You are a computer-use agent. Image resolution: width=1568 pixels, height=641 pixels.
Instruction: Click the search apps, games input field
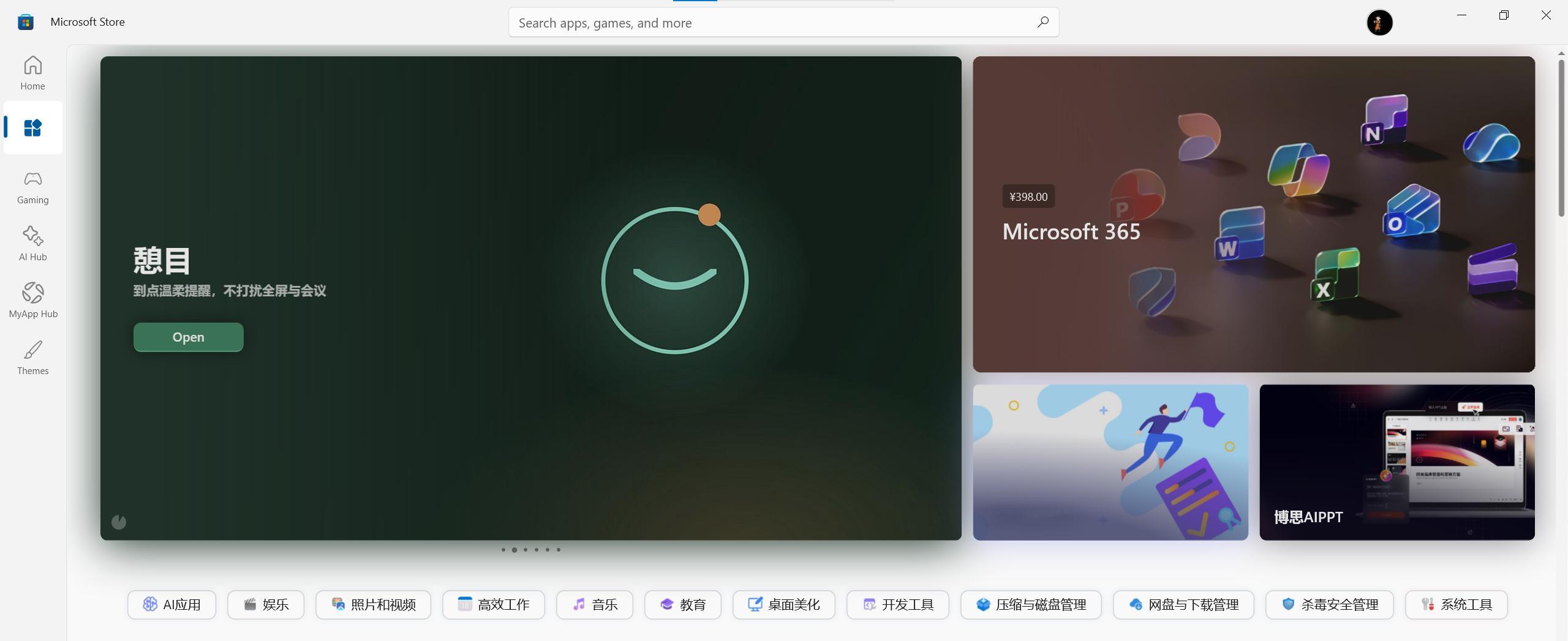[783, 22]
